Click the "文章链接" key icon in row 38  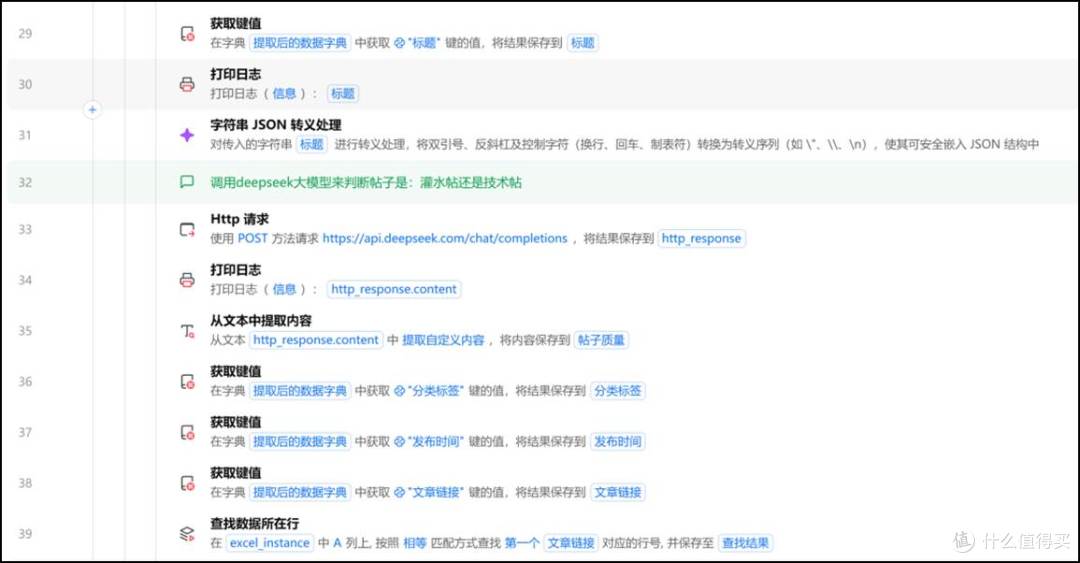click(399, 493)
